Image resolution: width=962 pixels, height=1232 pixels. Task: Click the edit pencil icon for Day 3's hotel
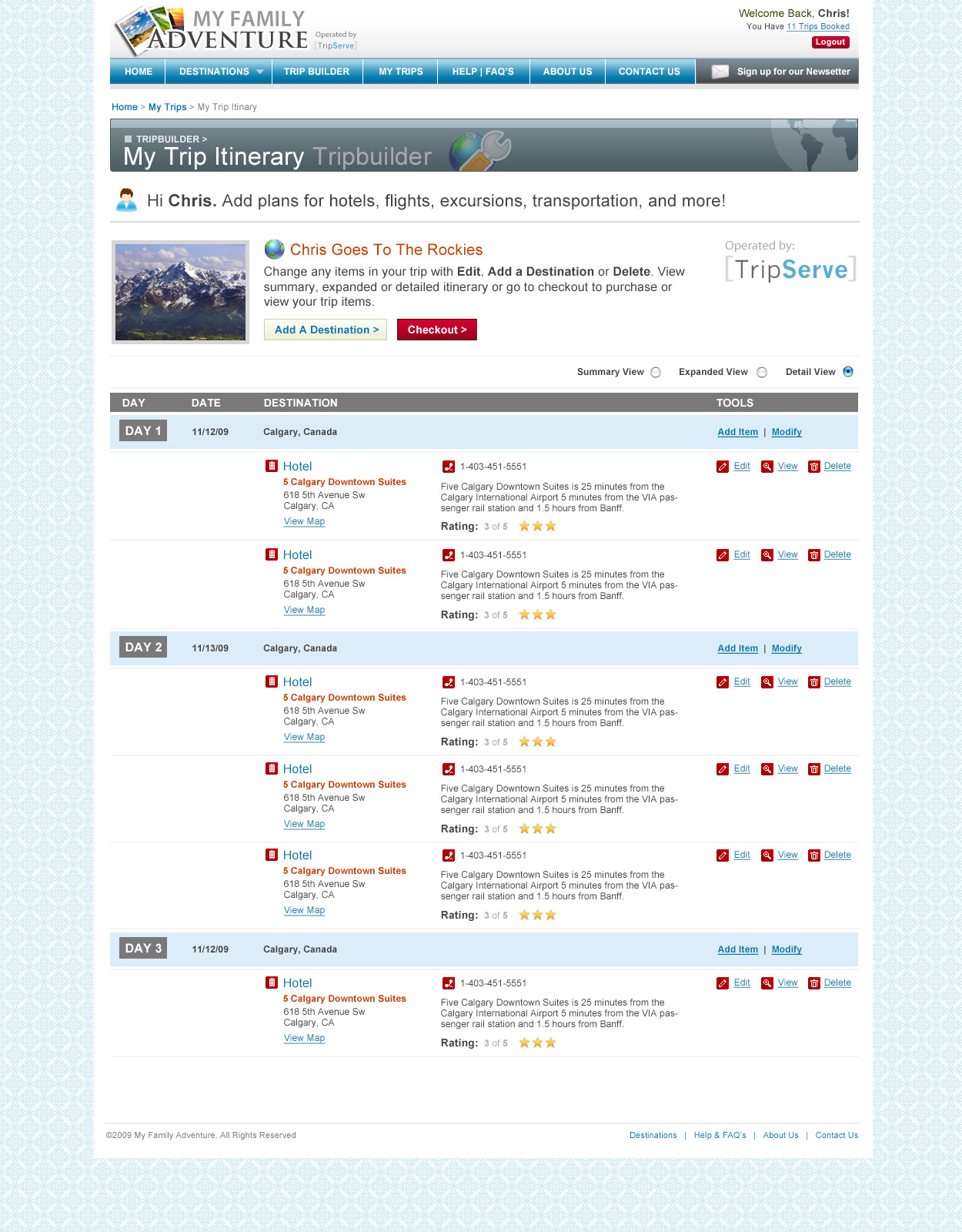[723, 983]
